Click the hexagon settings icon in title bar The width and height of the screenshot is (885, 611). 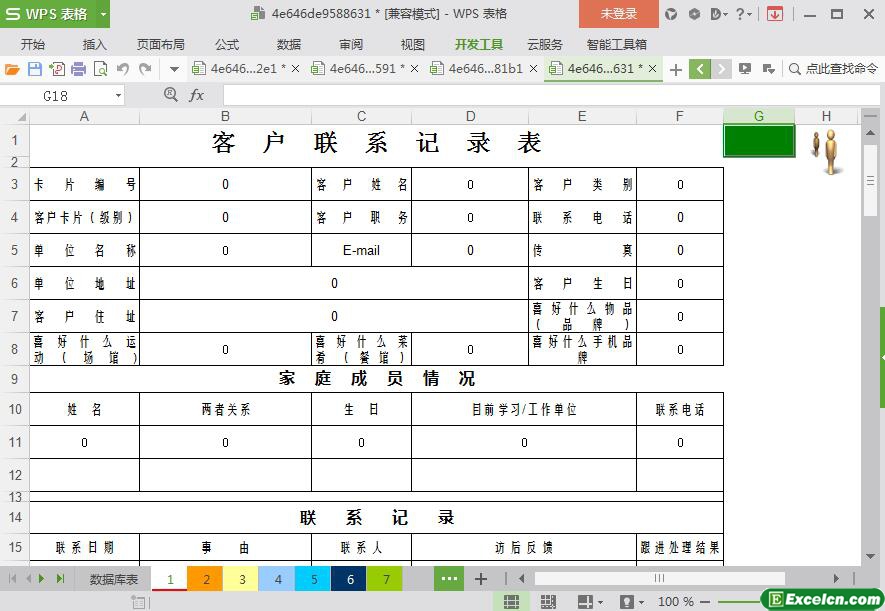point(695,14)
